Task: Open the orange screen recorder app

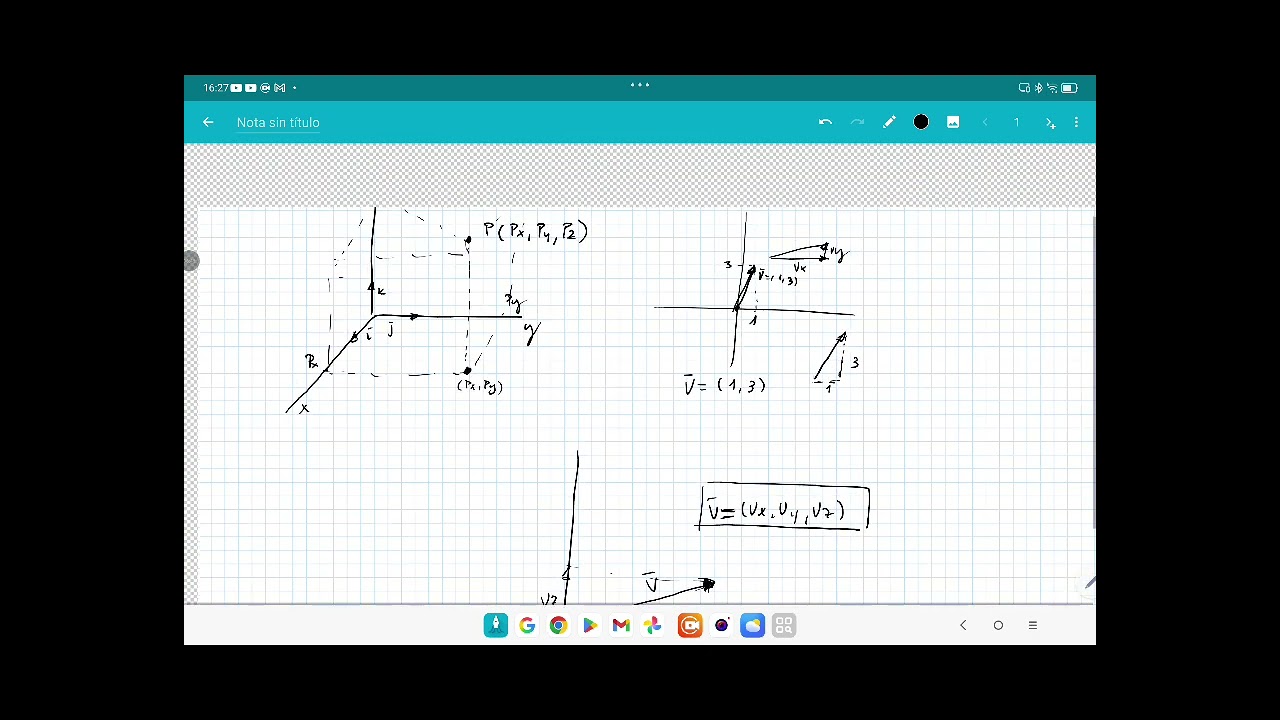Action: (x=690, y=625)
